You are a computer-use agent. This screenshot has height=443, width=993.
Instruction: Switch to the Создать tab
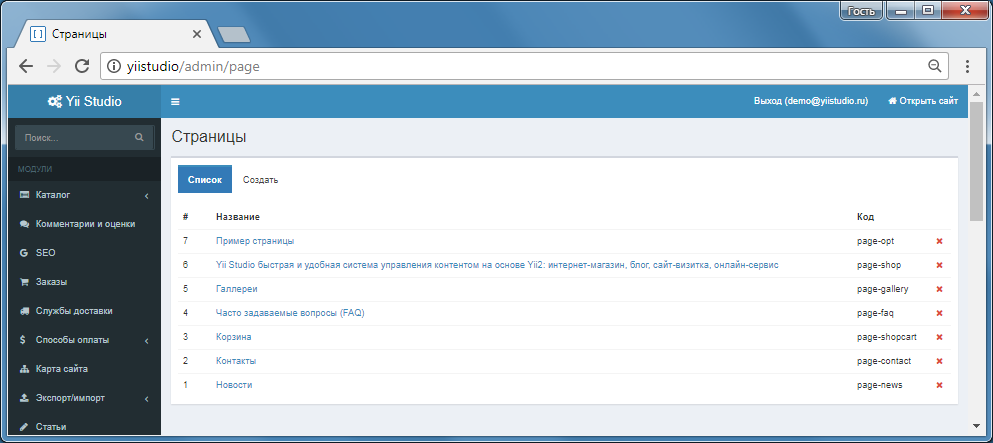(x=260, y=180)
